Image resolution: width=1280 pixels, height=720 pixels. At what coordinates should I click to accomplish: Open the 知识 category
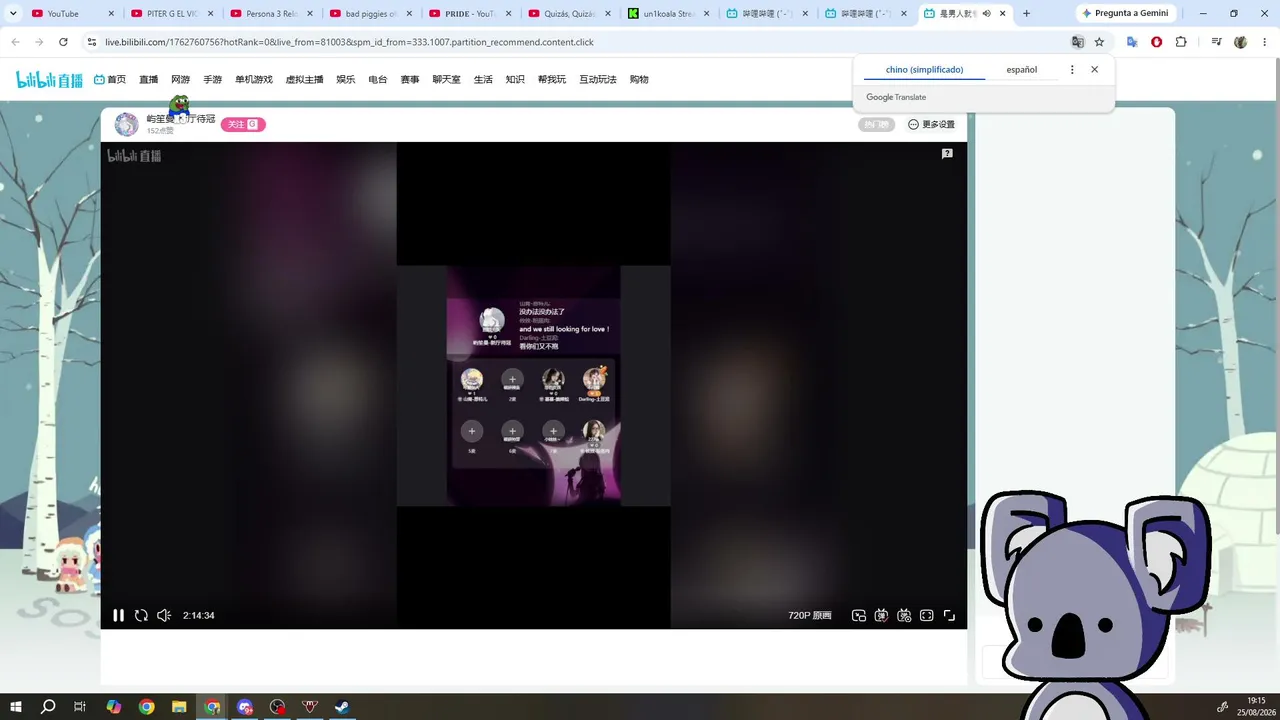[515, 80]
